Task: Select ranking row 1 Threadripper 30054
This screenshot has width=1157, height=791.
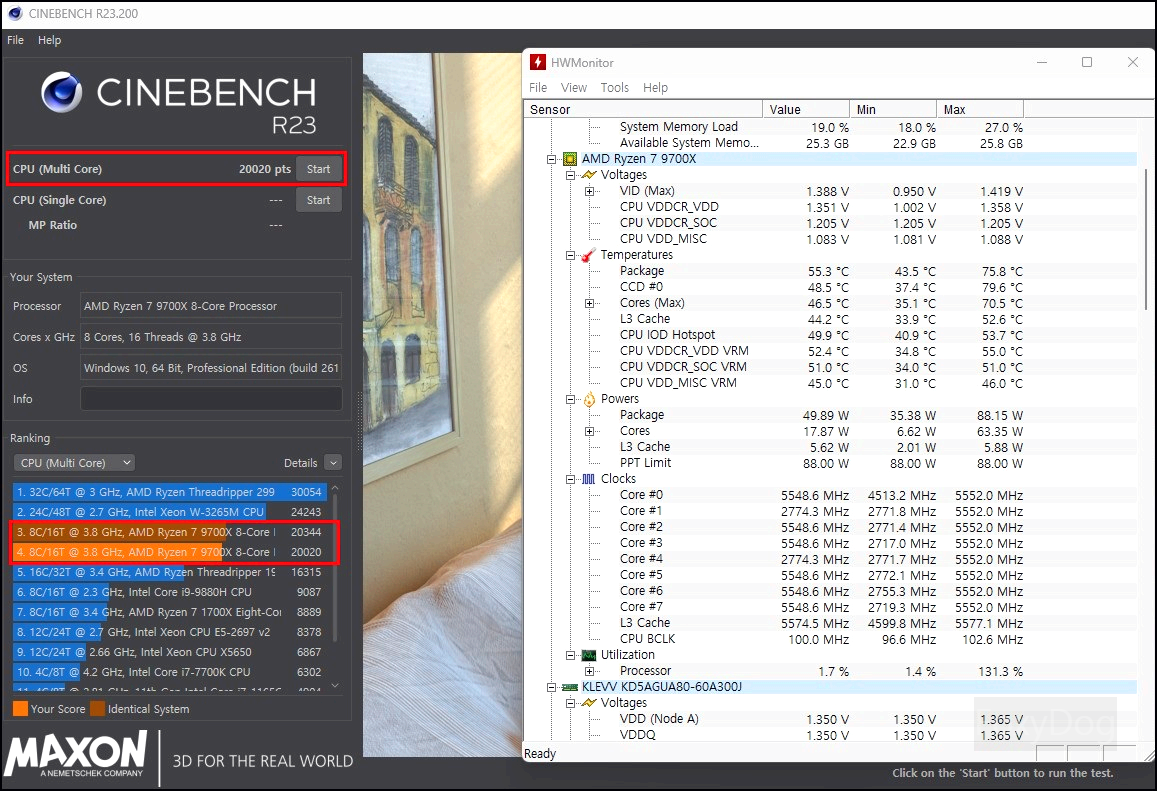Action: tap(169, 491)
